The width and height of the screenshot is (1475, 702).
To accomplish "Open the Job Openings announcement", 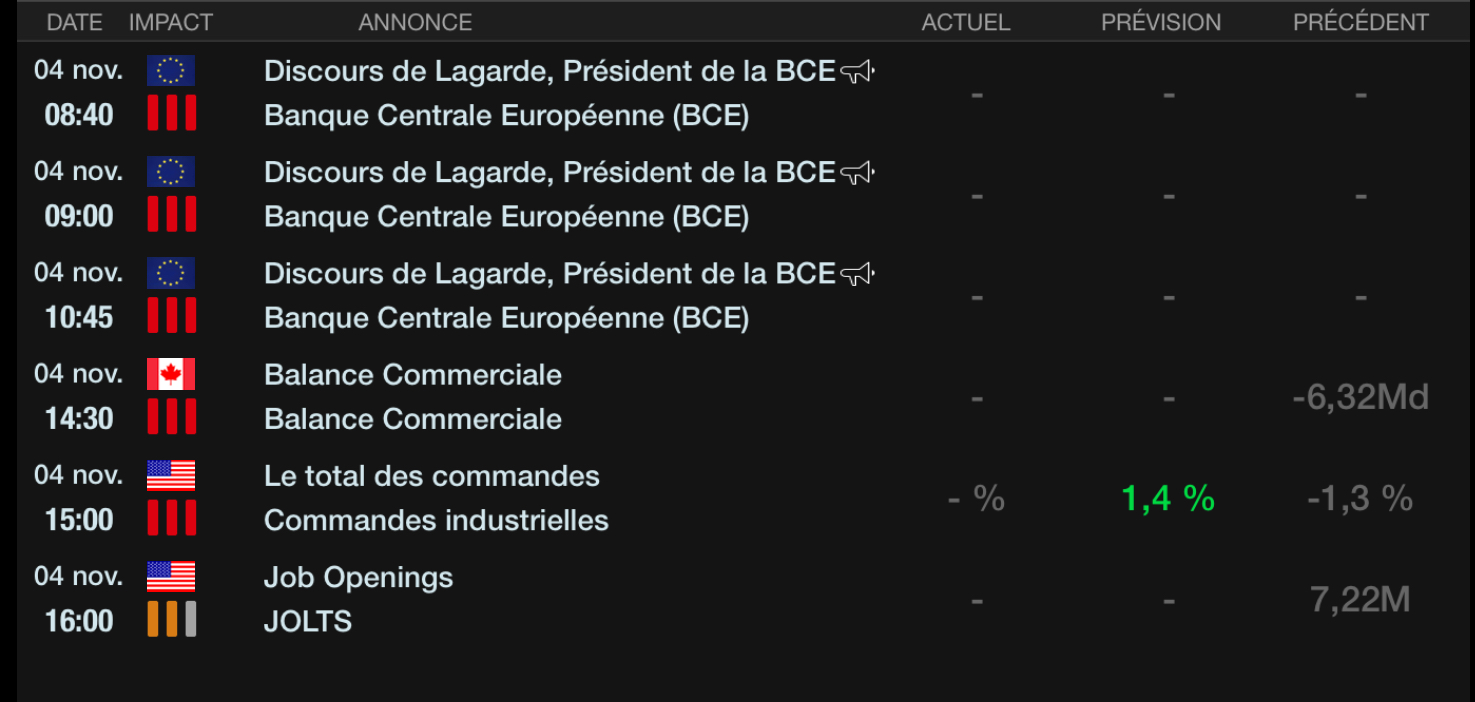I will (x=358, y=578).
